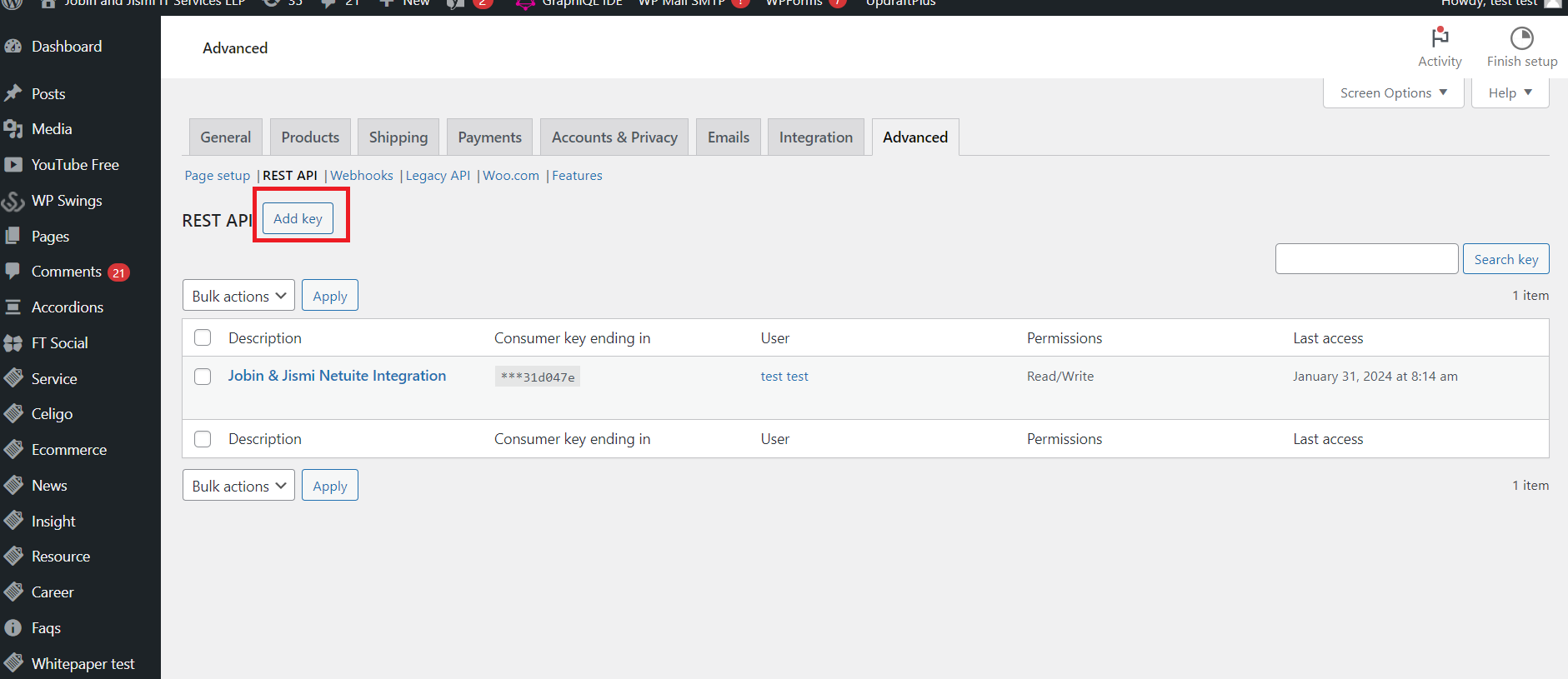Expand the Screen Options panel

click(x=1393, y=93)
